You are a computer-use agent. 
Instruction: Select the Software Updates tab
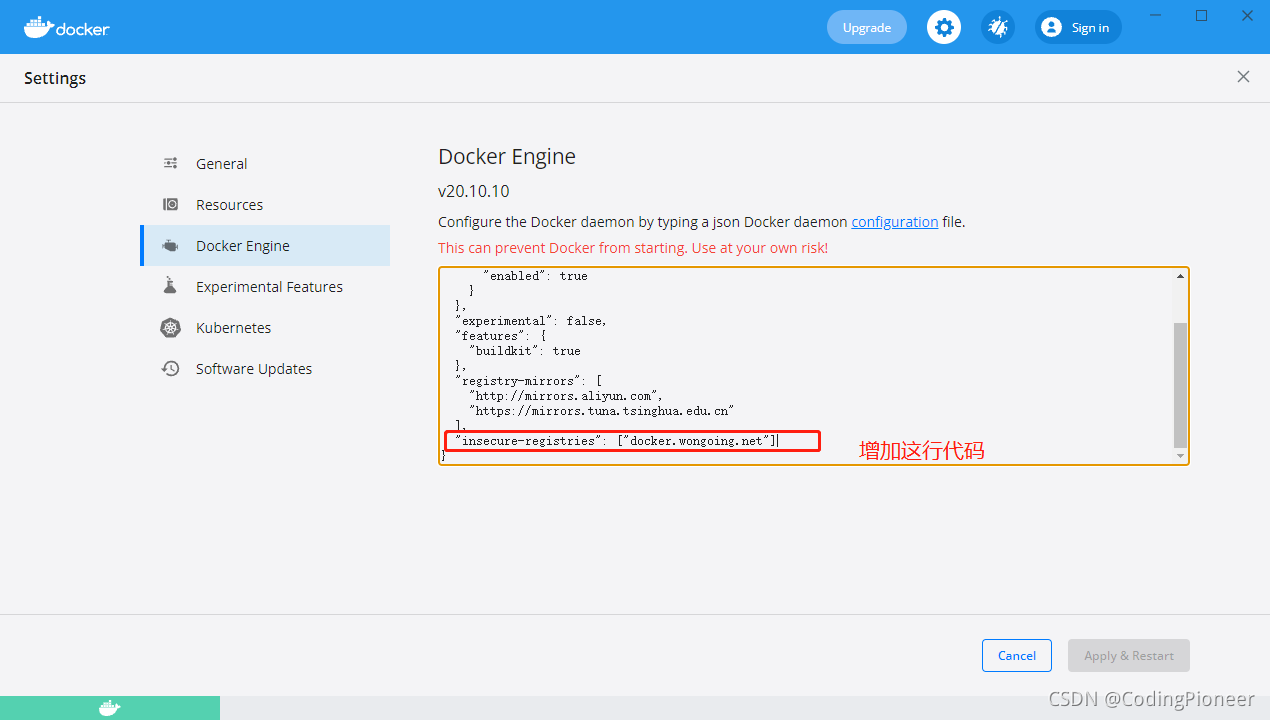click(x=265, y=369)
